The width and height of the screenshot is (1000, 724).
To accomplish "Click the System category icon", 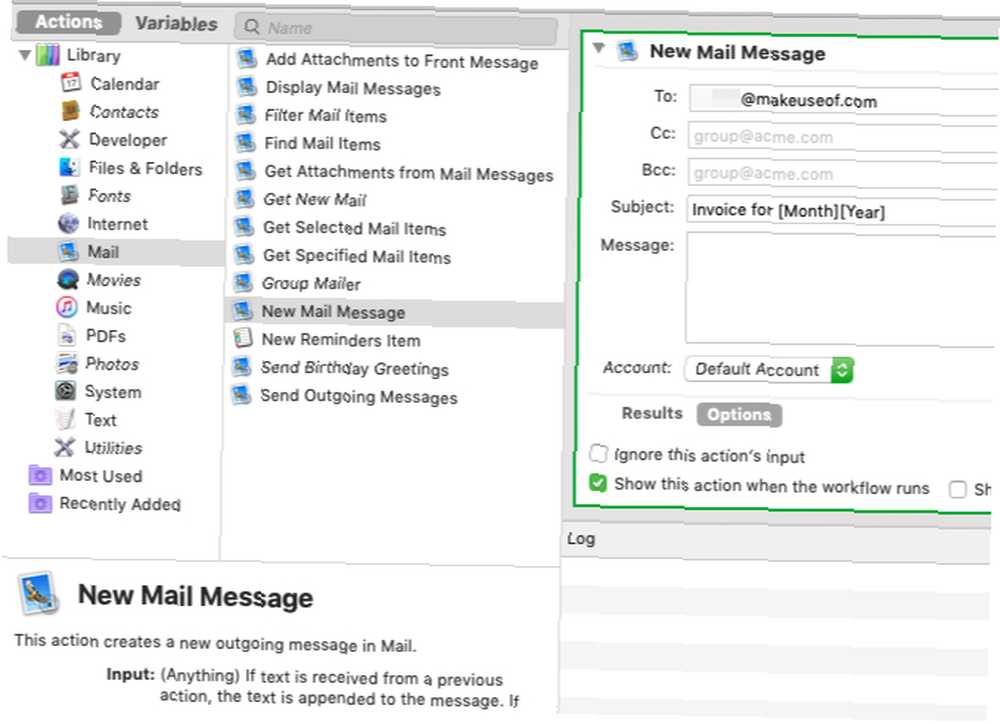I will [66, 390].
